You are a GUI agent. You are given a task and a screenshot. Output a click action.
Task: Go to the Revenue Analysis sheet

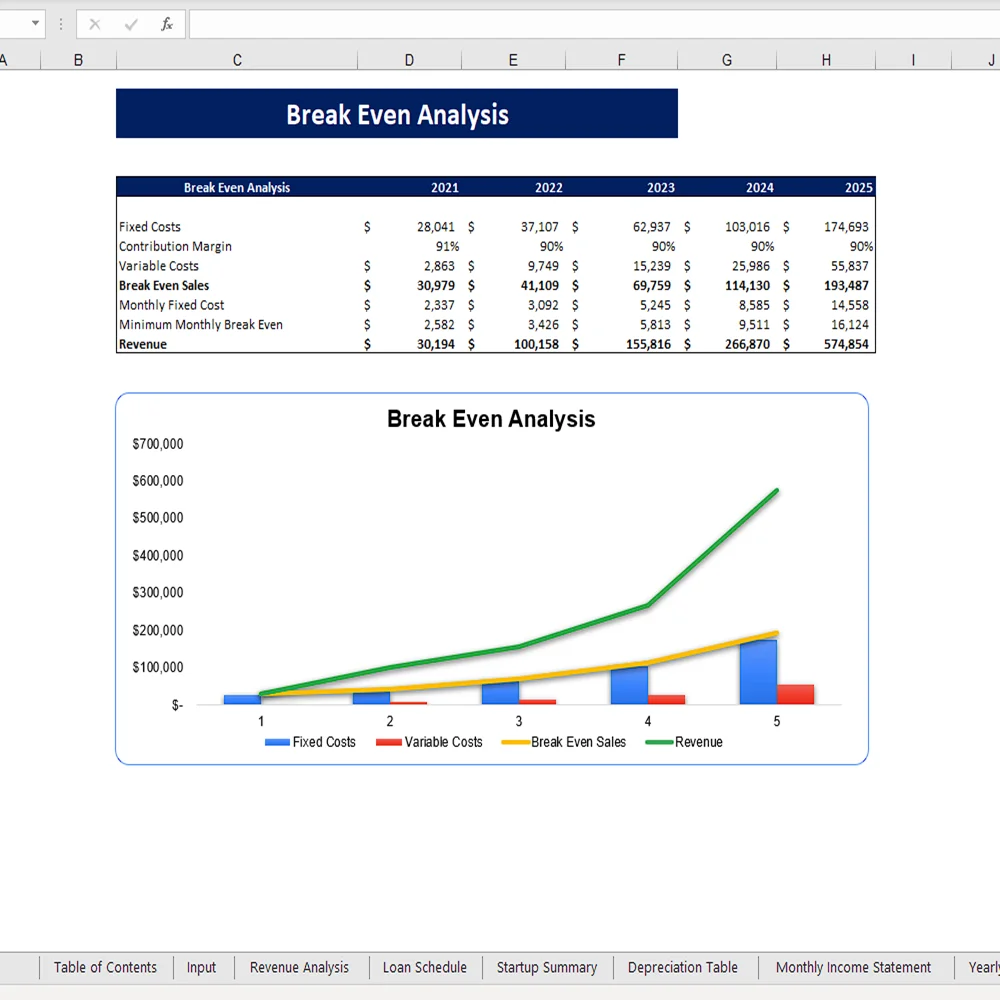[x=299, y=967]
